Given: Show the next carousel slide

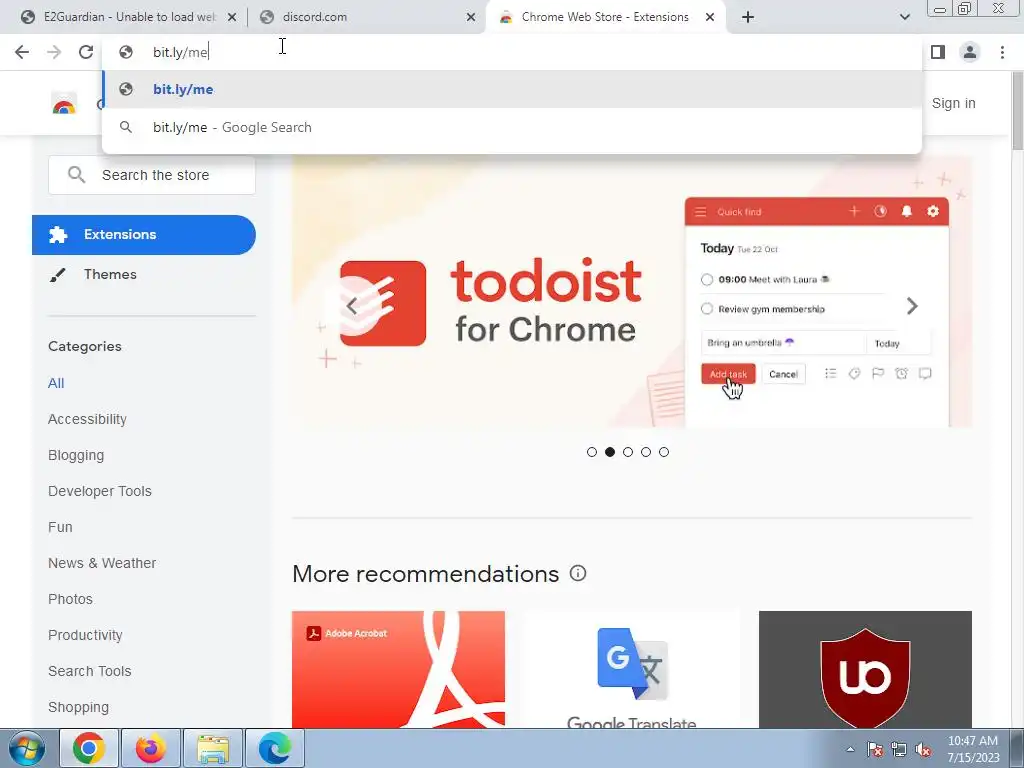Looking at the screenshot, I should pos(912,306).
